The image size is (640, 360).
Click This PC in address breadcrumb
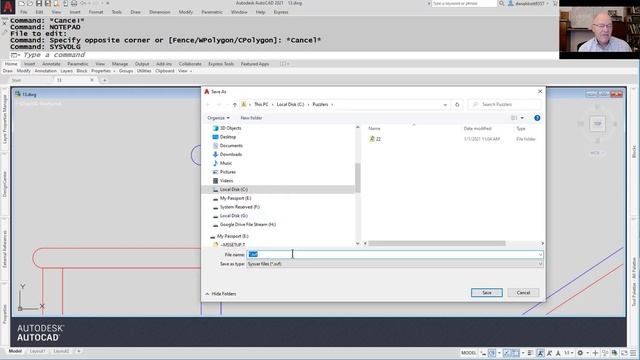[261, 104]
